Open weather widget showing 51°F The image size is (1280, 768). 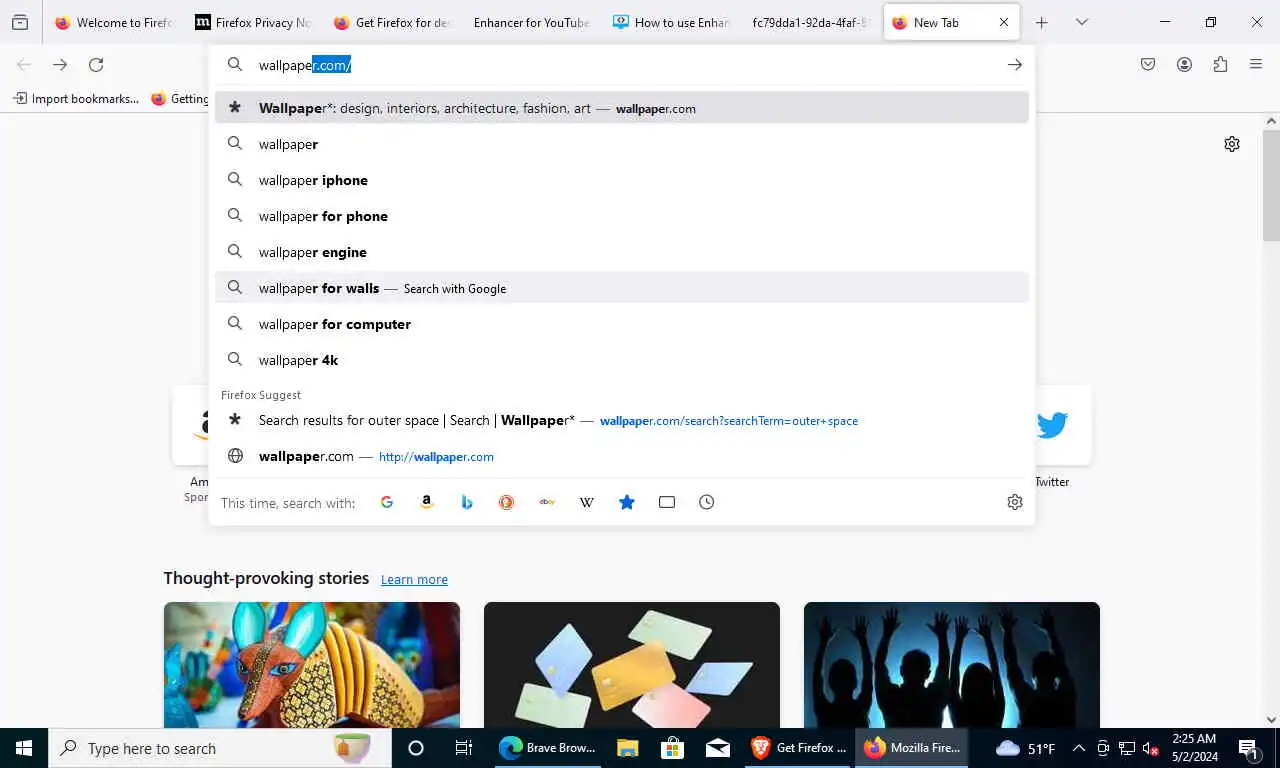point(1027,748)
